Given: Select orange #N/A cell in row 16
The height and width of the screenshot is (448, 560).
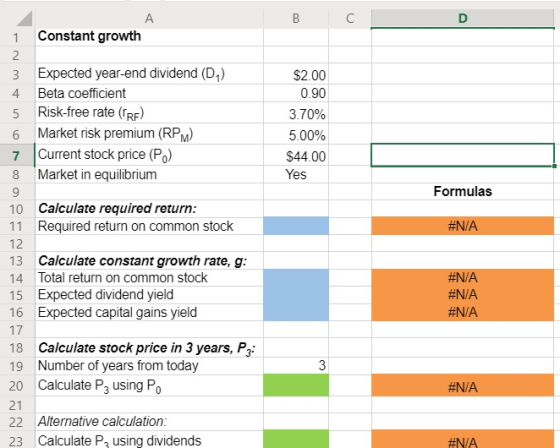Looking at the screenshot, I should [x=462, y=312].
